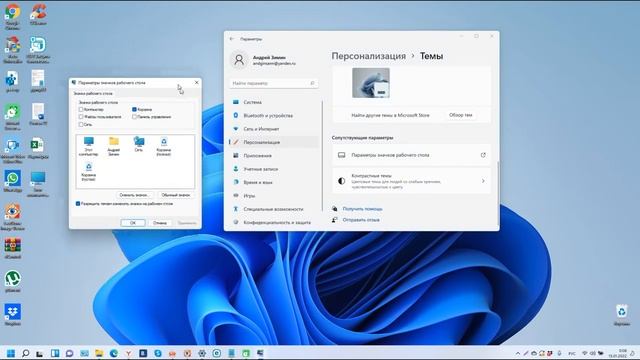Viewport: 640px width, 360px height.
Task: Open the taskbar clock and date
Action: click(618, 353)
